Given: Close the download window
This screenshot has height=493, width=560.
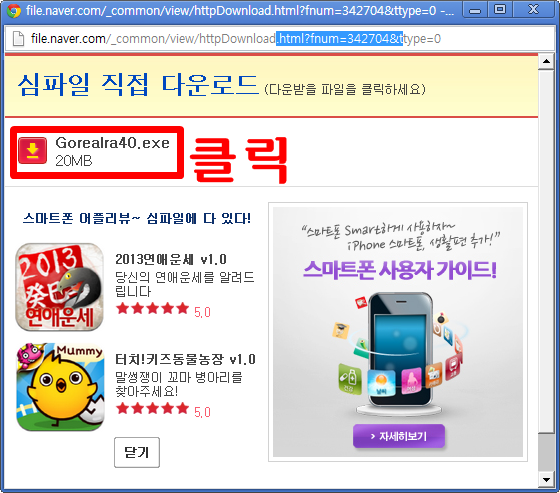Looking at the screenshot, I should [533, 10].
